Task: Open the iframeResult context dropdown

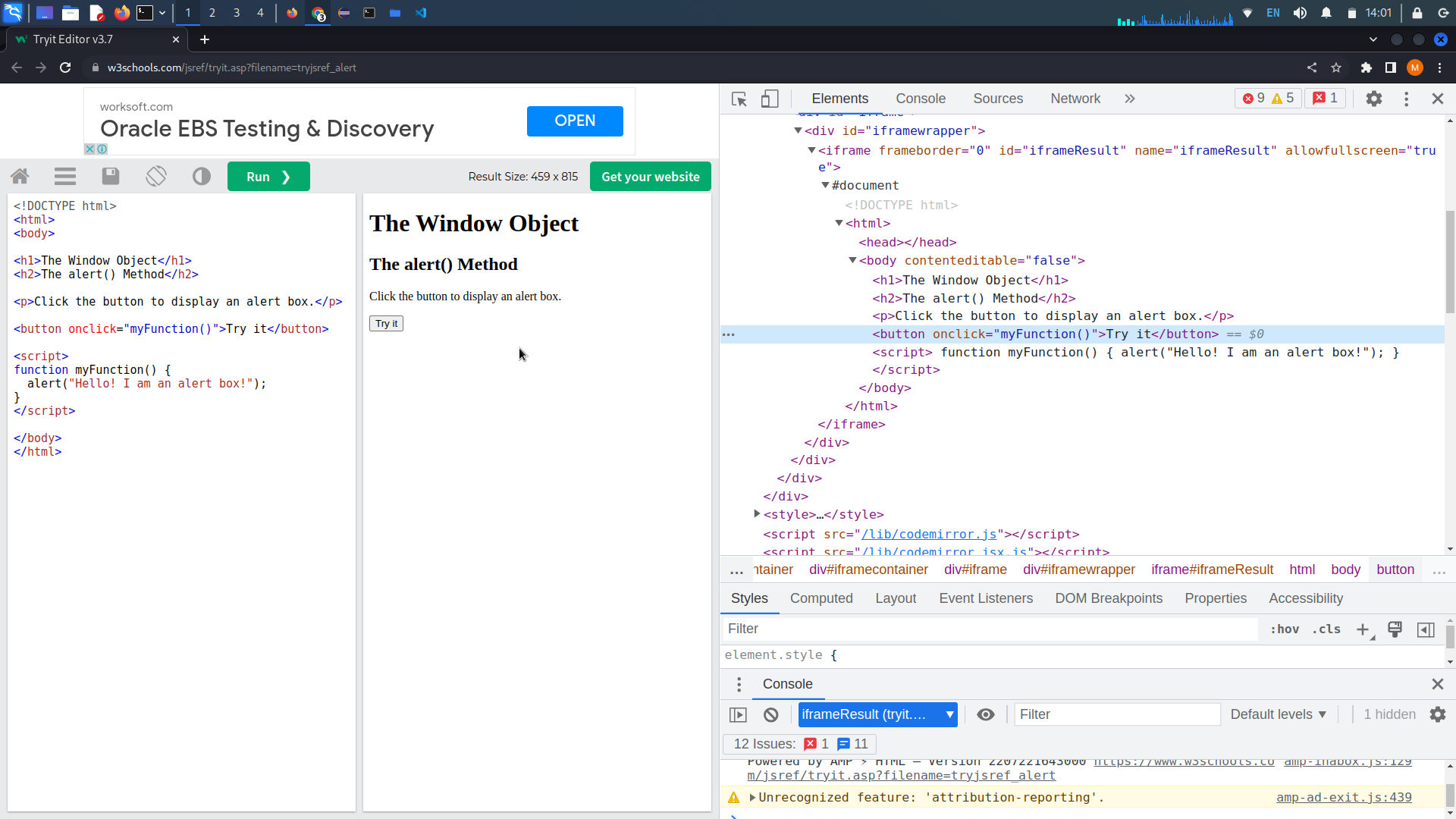Action: pos(877,714)
